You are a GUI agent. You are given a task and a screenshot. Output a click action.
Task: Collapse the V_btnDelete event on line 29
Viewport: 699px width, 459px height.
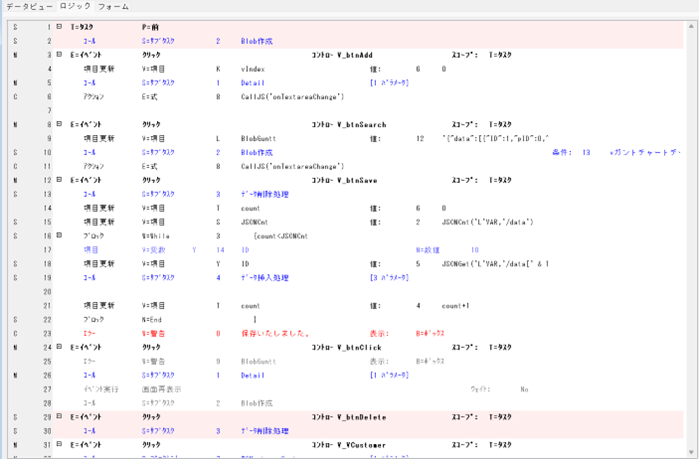click(59, 415)
